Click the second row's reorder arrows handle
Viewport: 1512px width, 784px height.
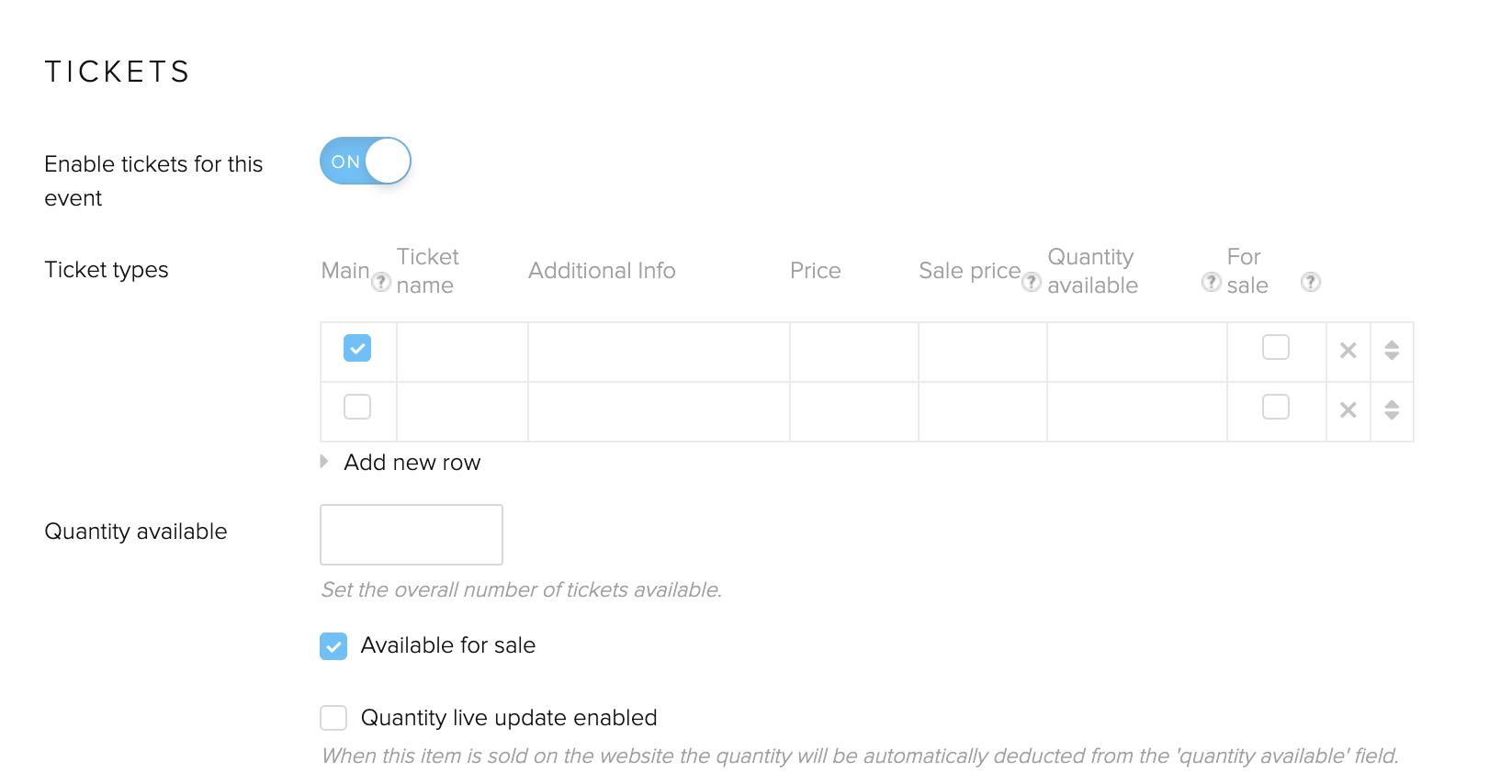pos(1392,410)
